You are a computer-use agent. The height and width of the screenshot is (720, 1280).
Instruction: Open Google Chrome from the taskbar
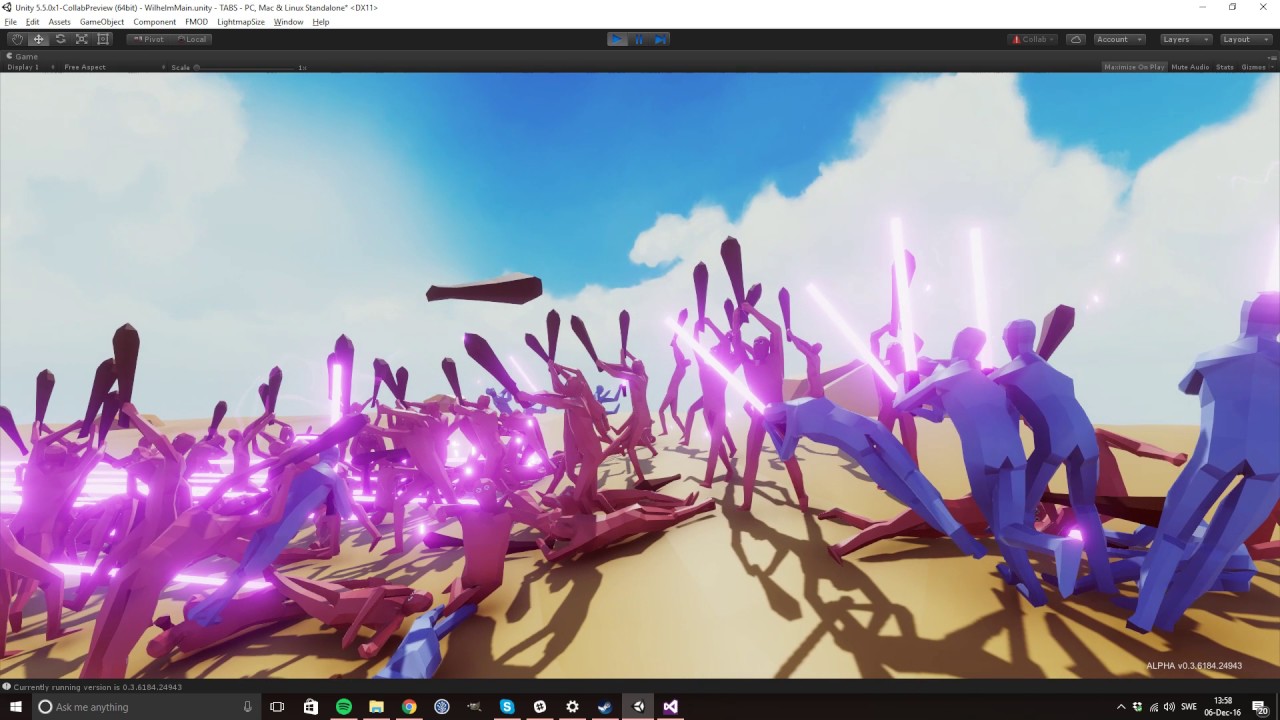coord(409,706)
